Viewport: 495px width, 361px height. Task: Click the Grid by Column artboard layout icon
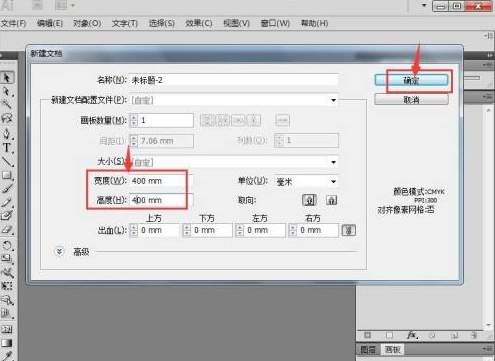pyautogui.click(x=223, y=120)
